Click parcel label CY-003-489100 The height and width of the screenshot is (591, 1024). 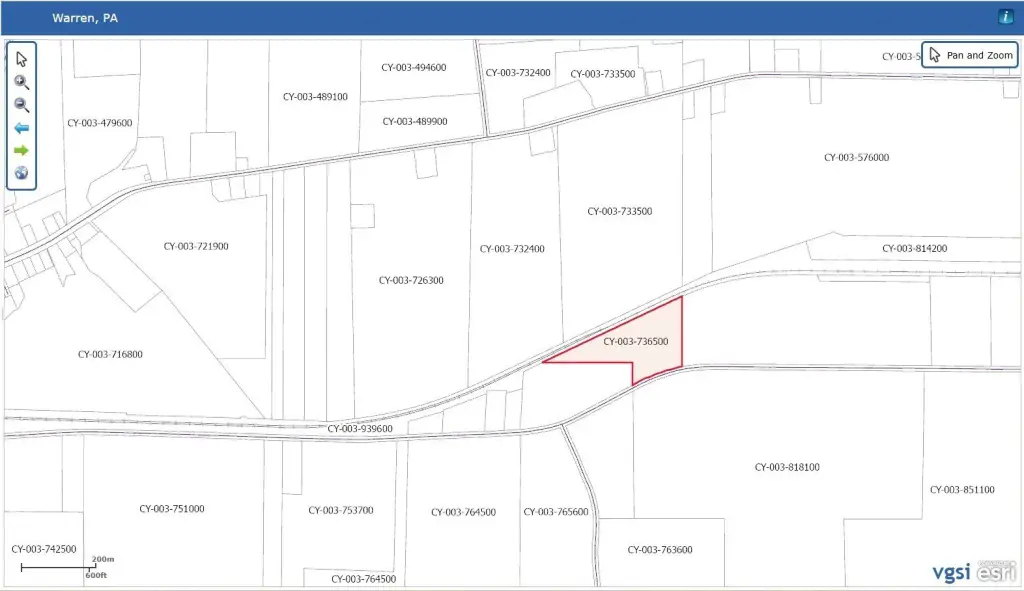pos(315,97)
